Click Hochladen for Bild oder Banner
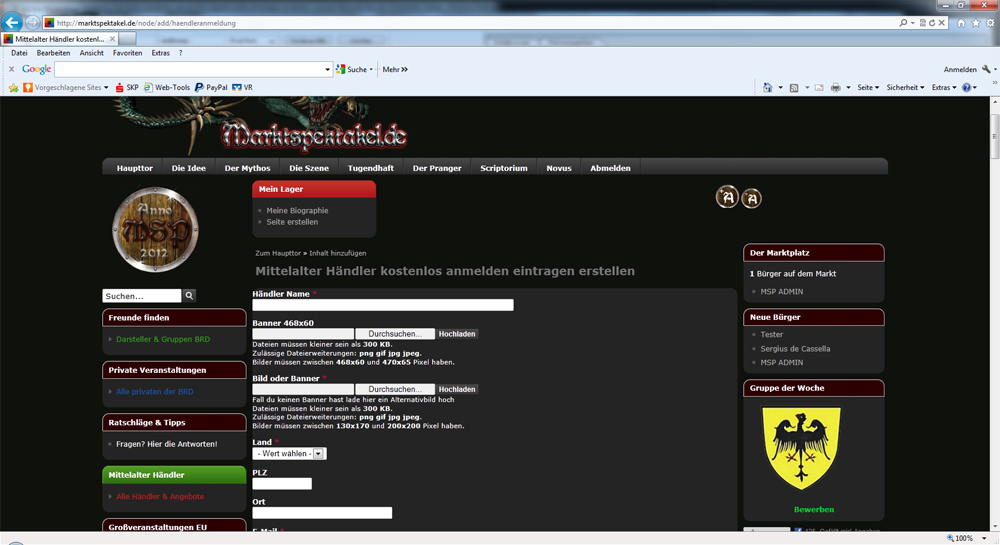Viewport: 1000px width, 545px height. (x=457, y=389)
